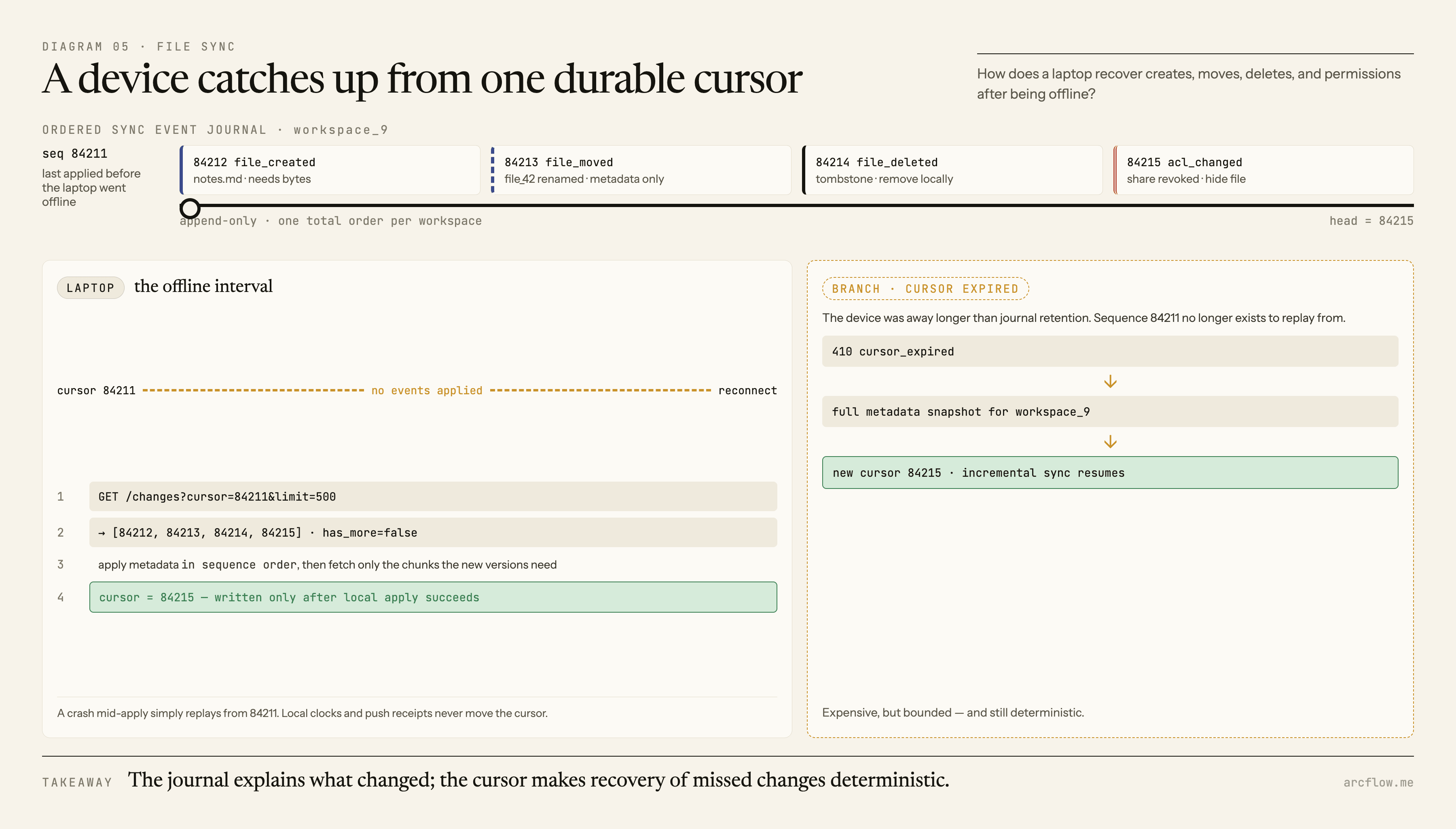Click the 84212 file_created event card
This screenshot has width=1456, height=829.
tap(330, 170)
